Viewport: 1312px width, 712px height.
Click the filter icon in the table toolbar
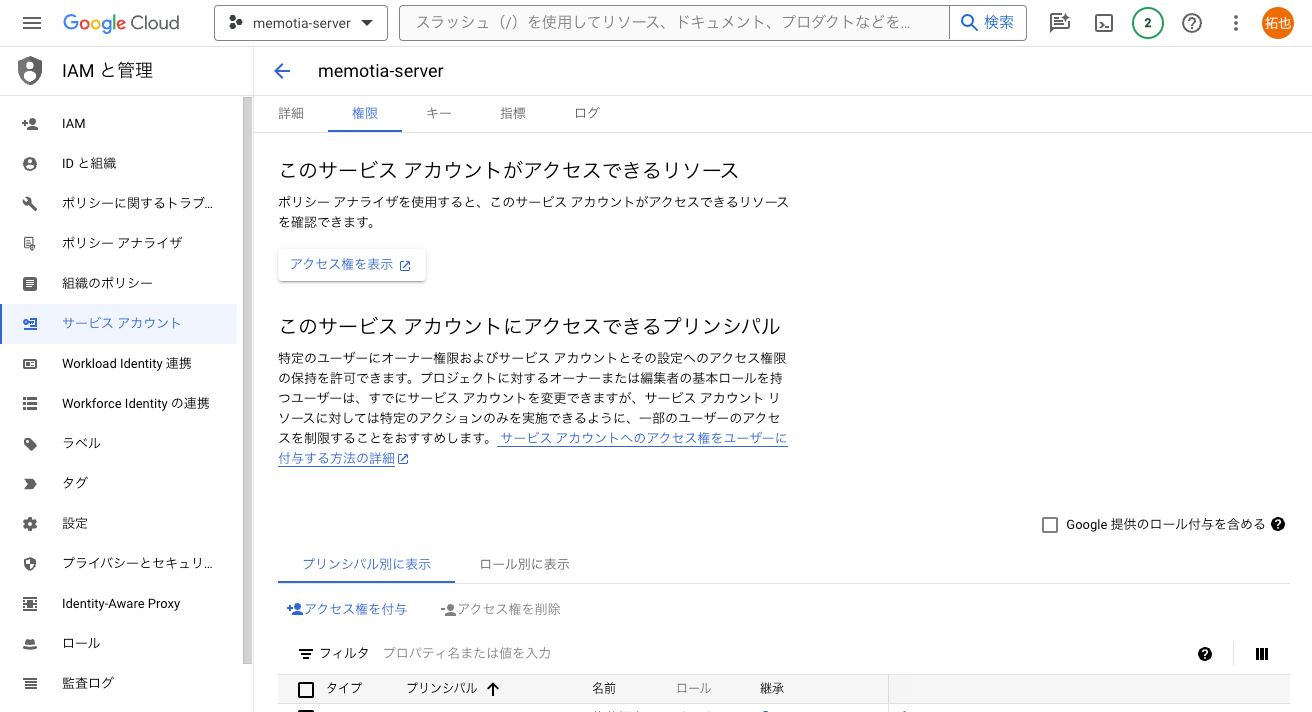[307, 653]
